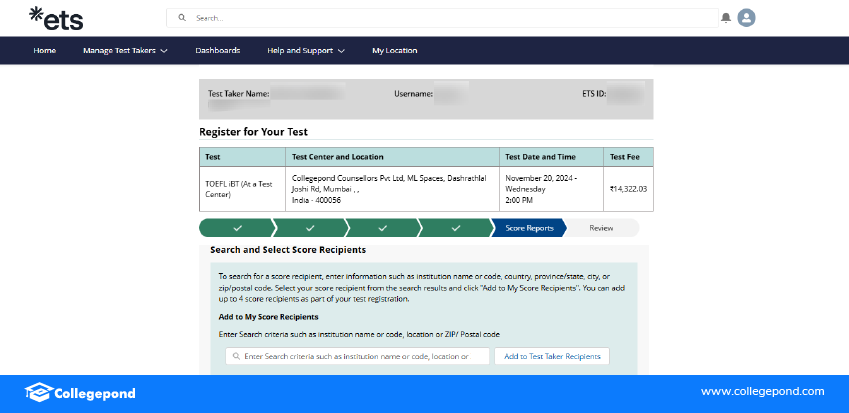The image size is (849, 413).
Task: Select the second completed checkmark step
Action: [x=310, y=228]
